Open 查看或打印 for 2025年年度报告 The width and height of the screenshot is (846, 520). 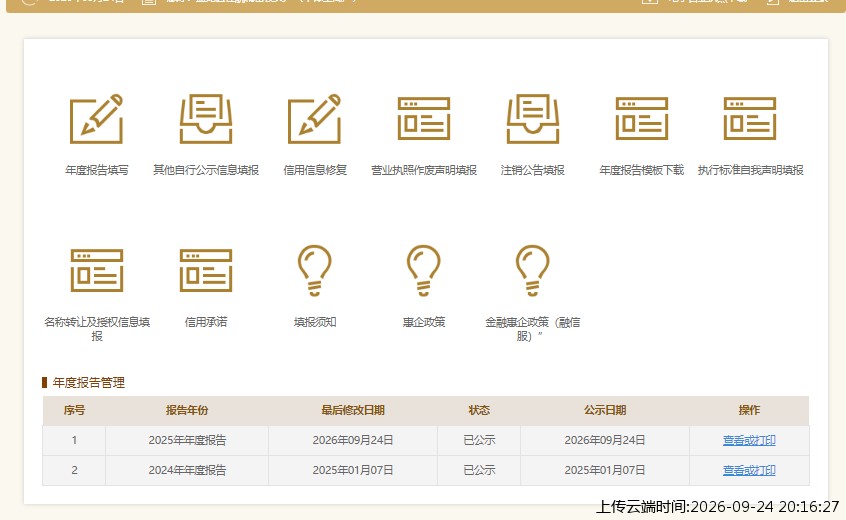click(749, 440)
